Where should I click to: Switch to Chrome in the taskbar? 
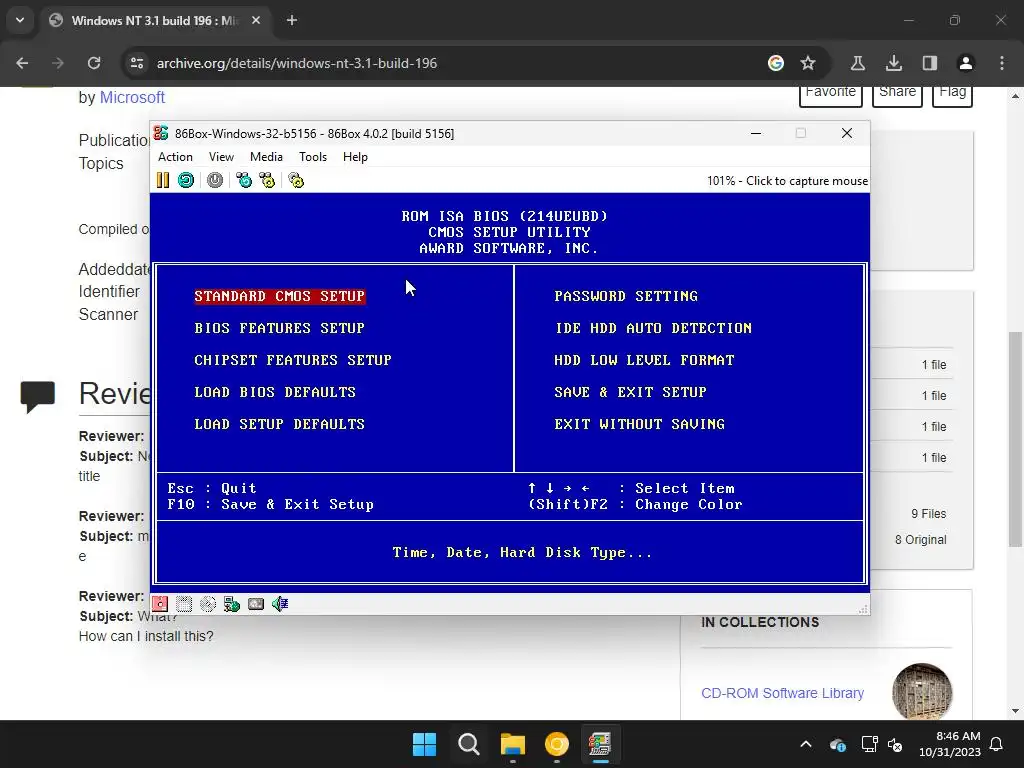pyautogui.click(x=556, y=744)
